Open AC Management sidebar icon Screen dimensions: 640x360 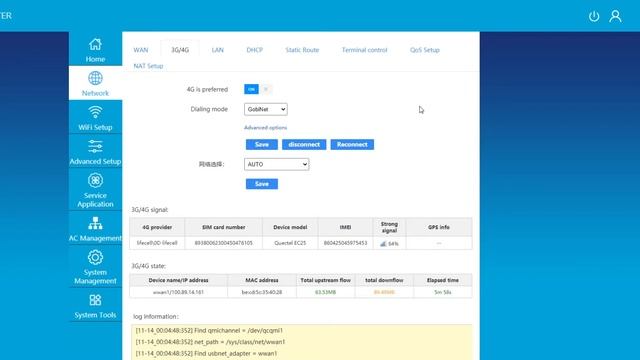(x=95, y=223)
